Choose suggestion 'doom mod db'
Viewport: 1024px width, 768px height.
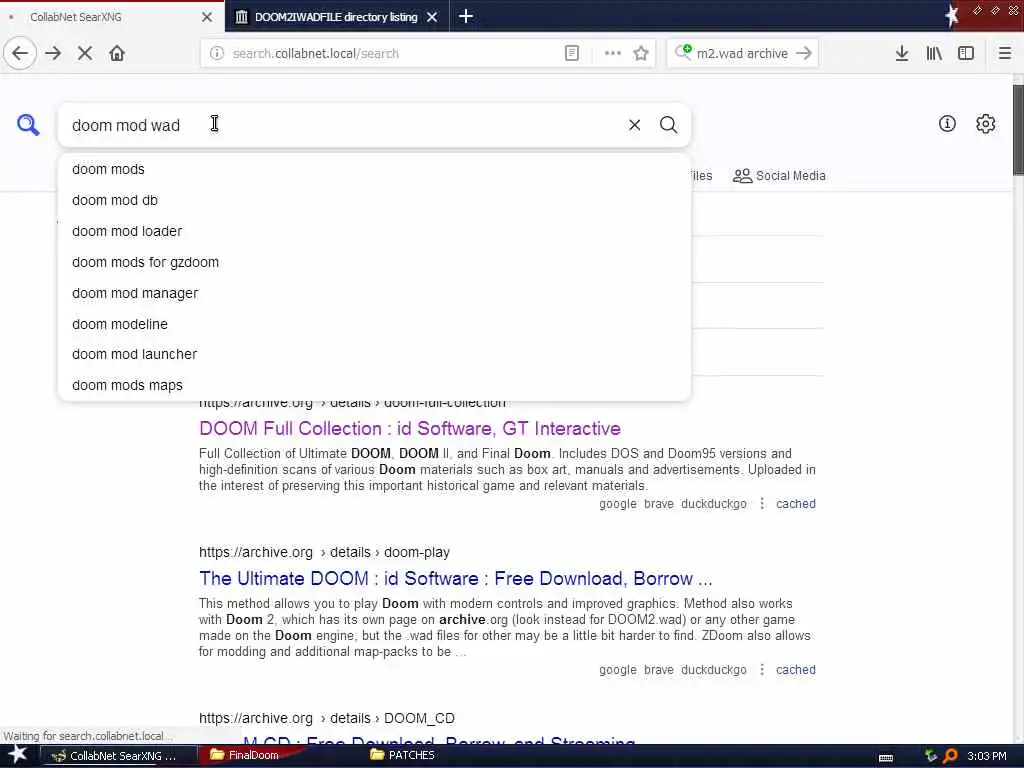(x=374, y=200)
